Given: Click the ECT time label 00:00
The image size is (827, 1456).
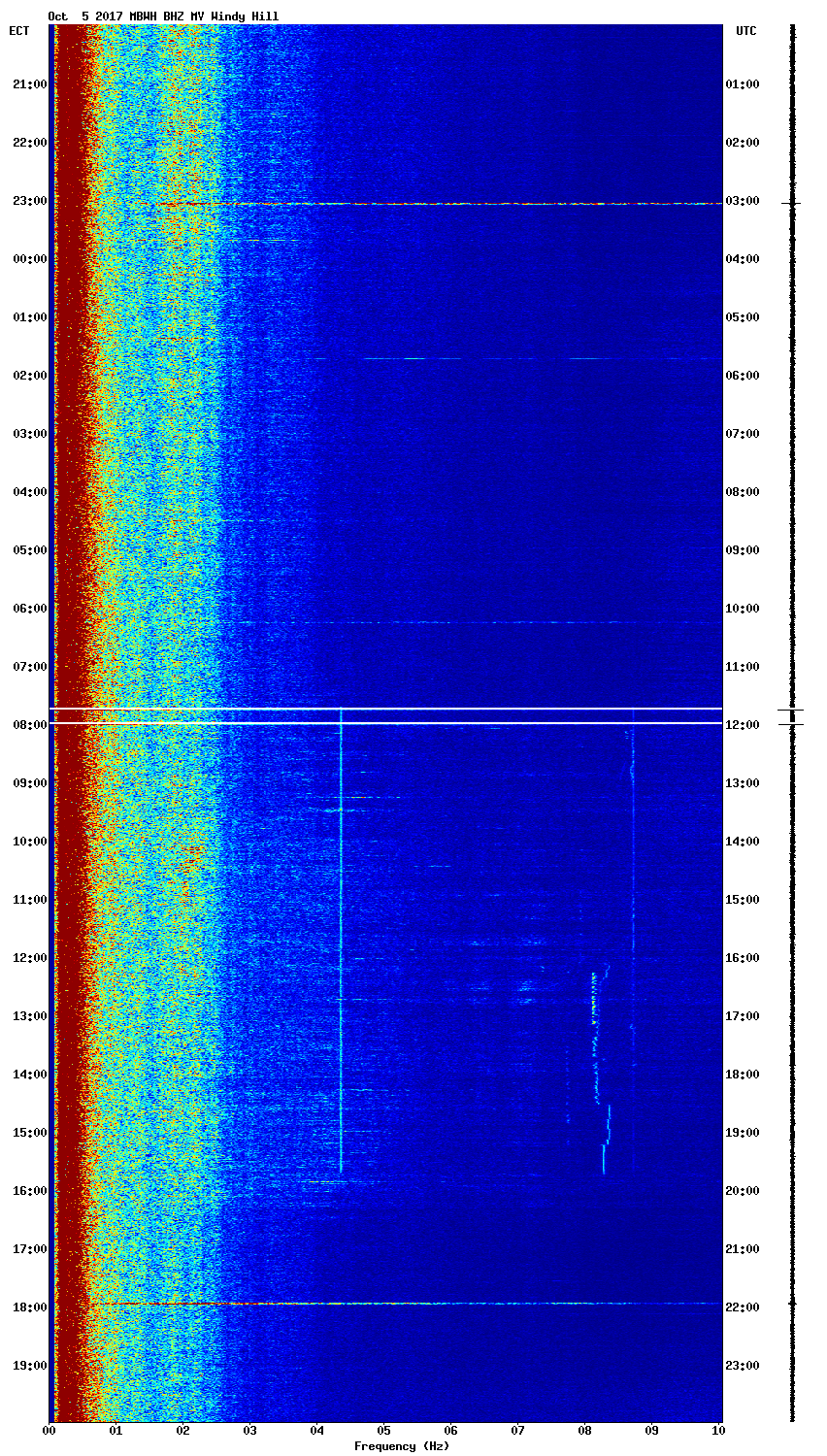Looking at the screenshot, I should [x=30, y=259].
